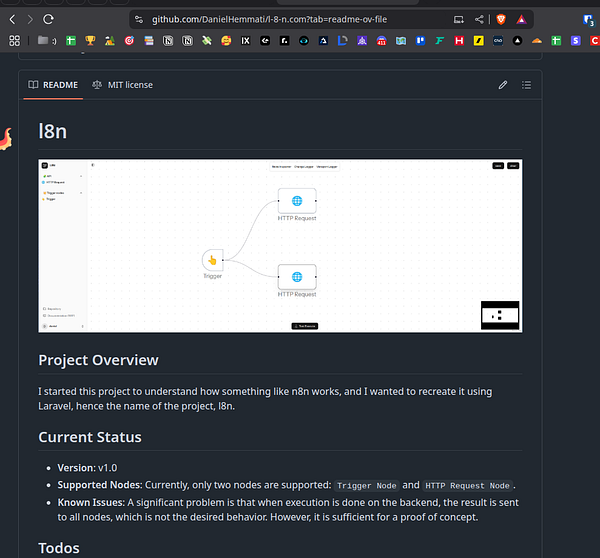Open the purple hexagon pattern bookmark

(x=362, y=41)
